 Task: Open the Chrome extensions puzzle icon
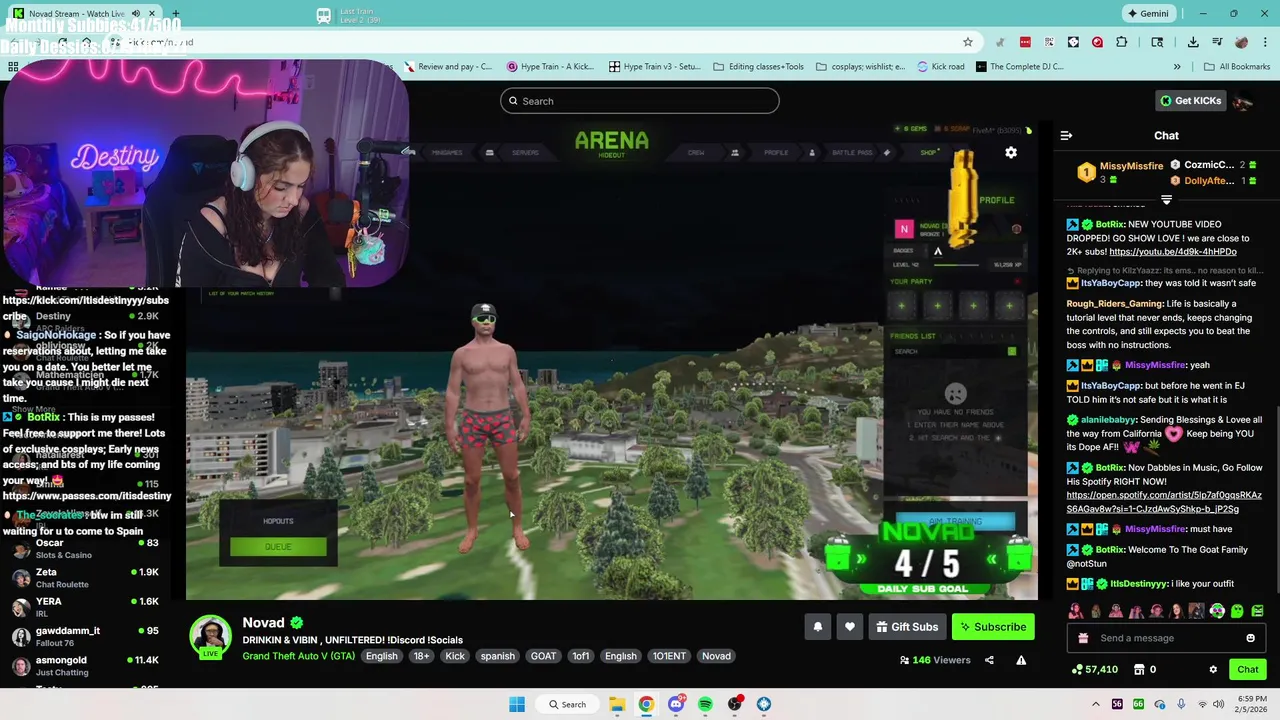(x=1121, y=42)
